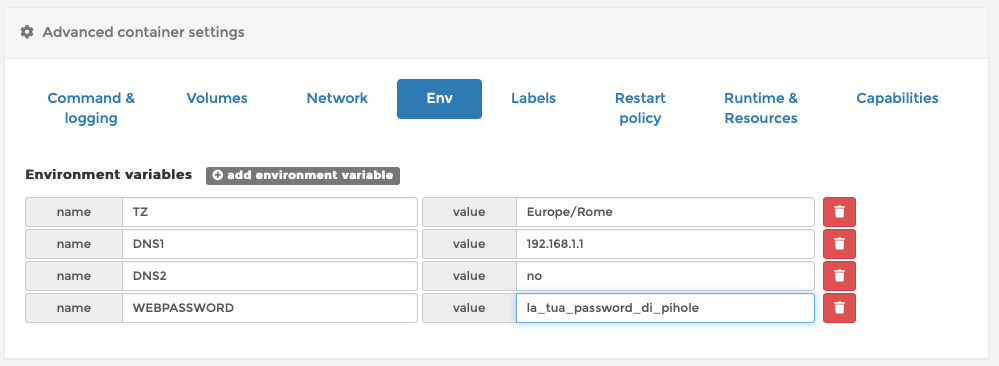The image size is (999, 366).
Task: Focus the WEBPASSWORD name field
Action: click(270, 308)
